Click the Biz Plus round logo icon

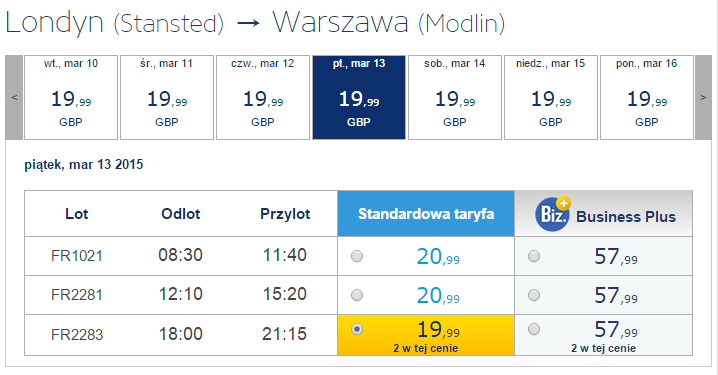pos(553,214)
